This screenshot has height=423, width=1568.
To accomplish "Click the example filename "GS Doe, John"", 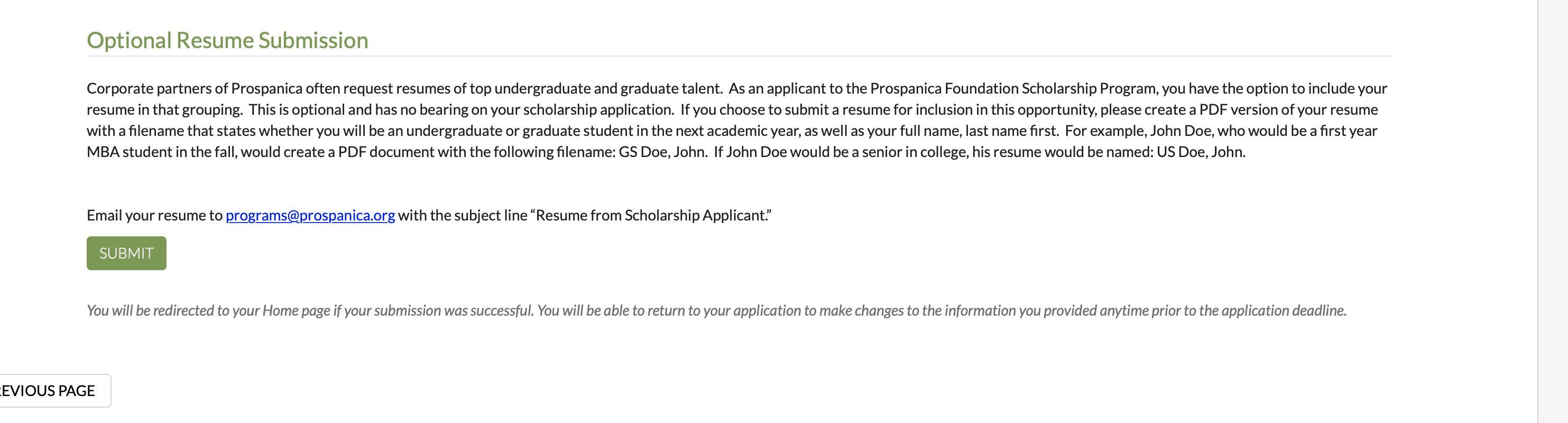I will click(662, 152).
